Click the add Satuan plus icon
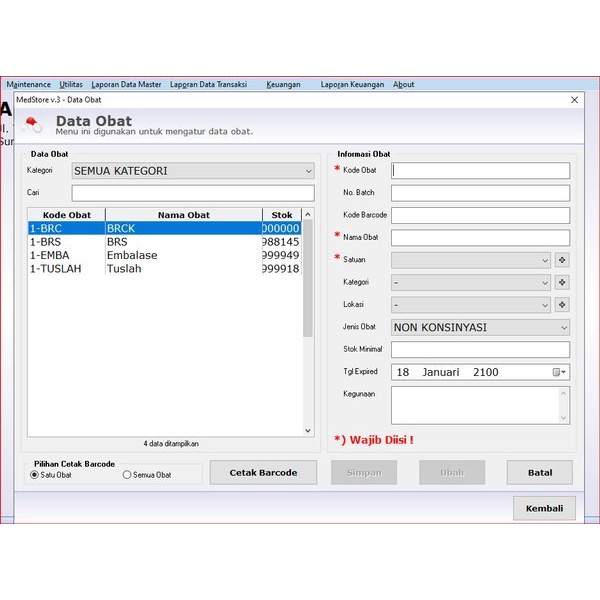 click(x=562, y=260)
